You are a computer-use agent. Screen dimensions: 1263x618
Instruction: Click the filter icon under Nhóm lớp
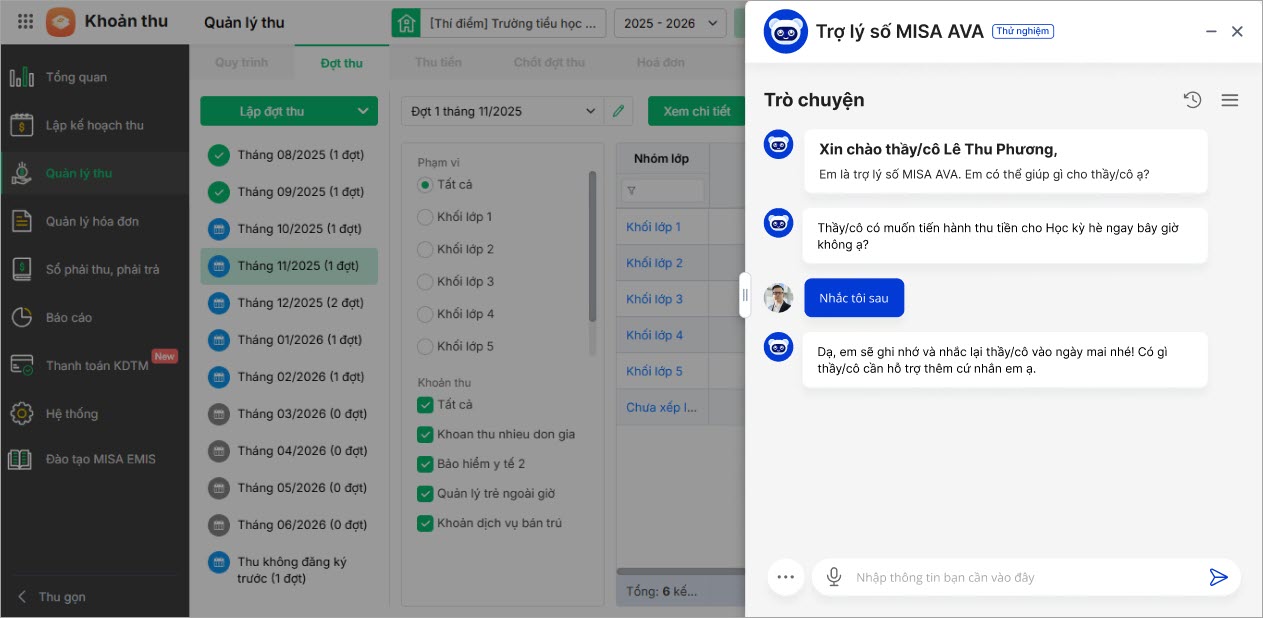point(632,190)
